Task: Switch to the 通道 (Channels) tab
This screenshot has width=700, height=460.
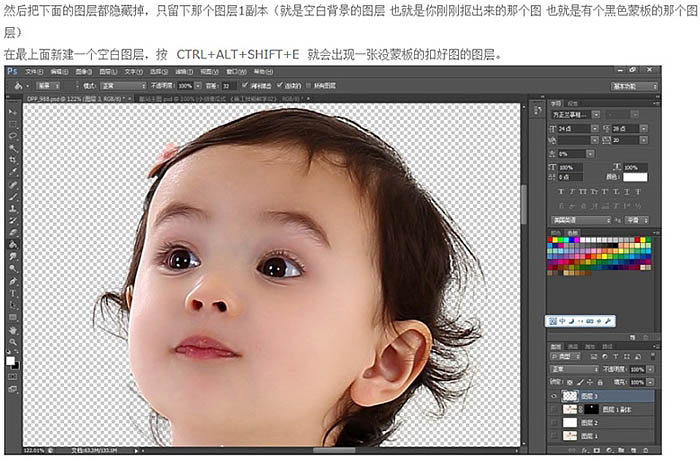Action: 573,346
